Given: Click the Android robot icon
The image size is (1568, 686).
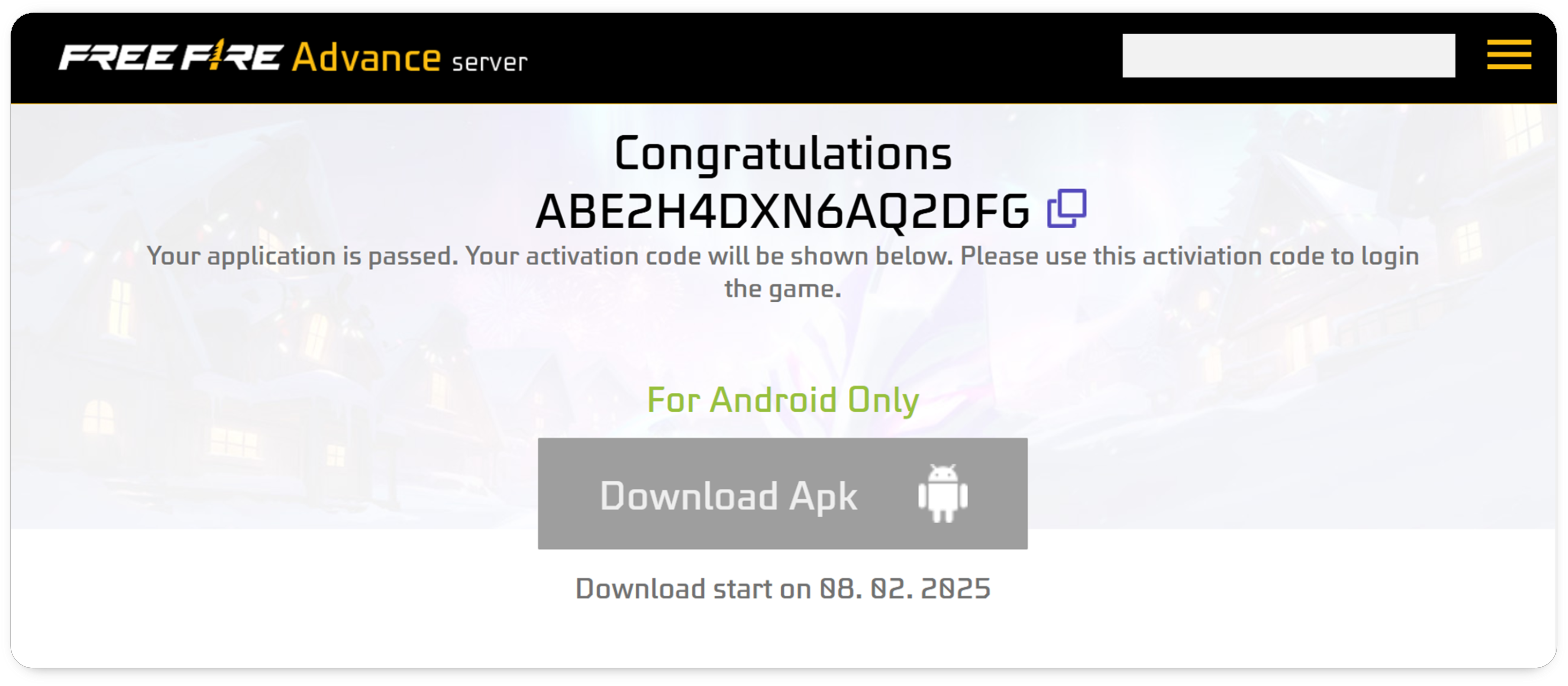Looking at the screenshot, I should (942, 494).
